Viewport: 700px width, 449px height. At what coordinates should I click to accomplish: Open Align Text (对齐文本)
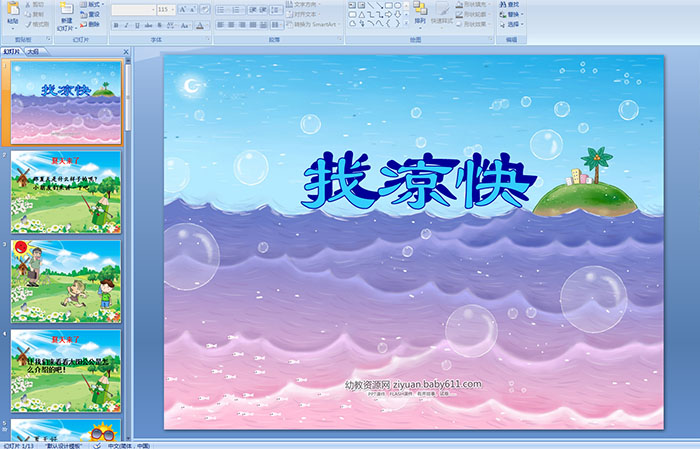[x=303, y=14]
